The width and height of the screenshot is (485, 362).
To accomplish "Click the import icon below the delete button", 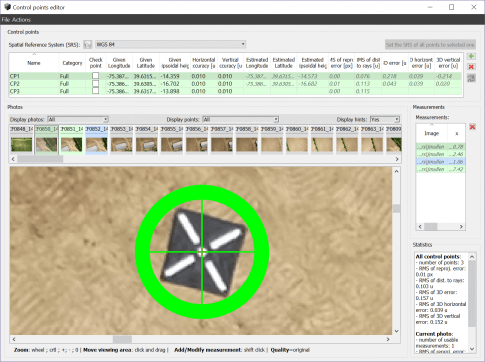I will click(x=471, y=78).
